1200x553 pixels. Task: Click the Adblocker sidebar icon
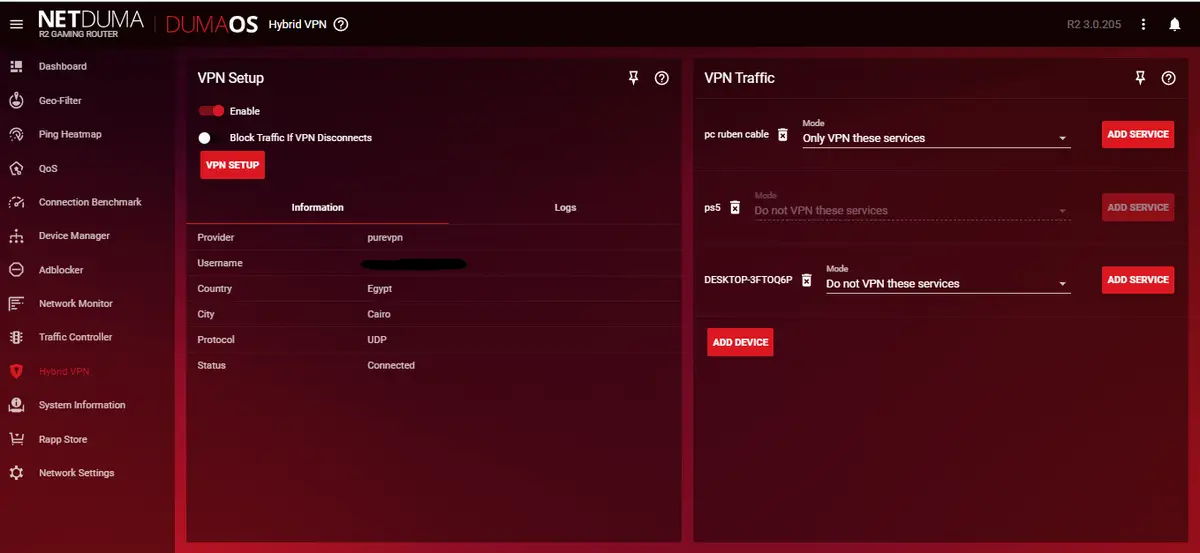(16, 270)
